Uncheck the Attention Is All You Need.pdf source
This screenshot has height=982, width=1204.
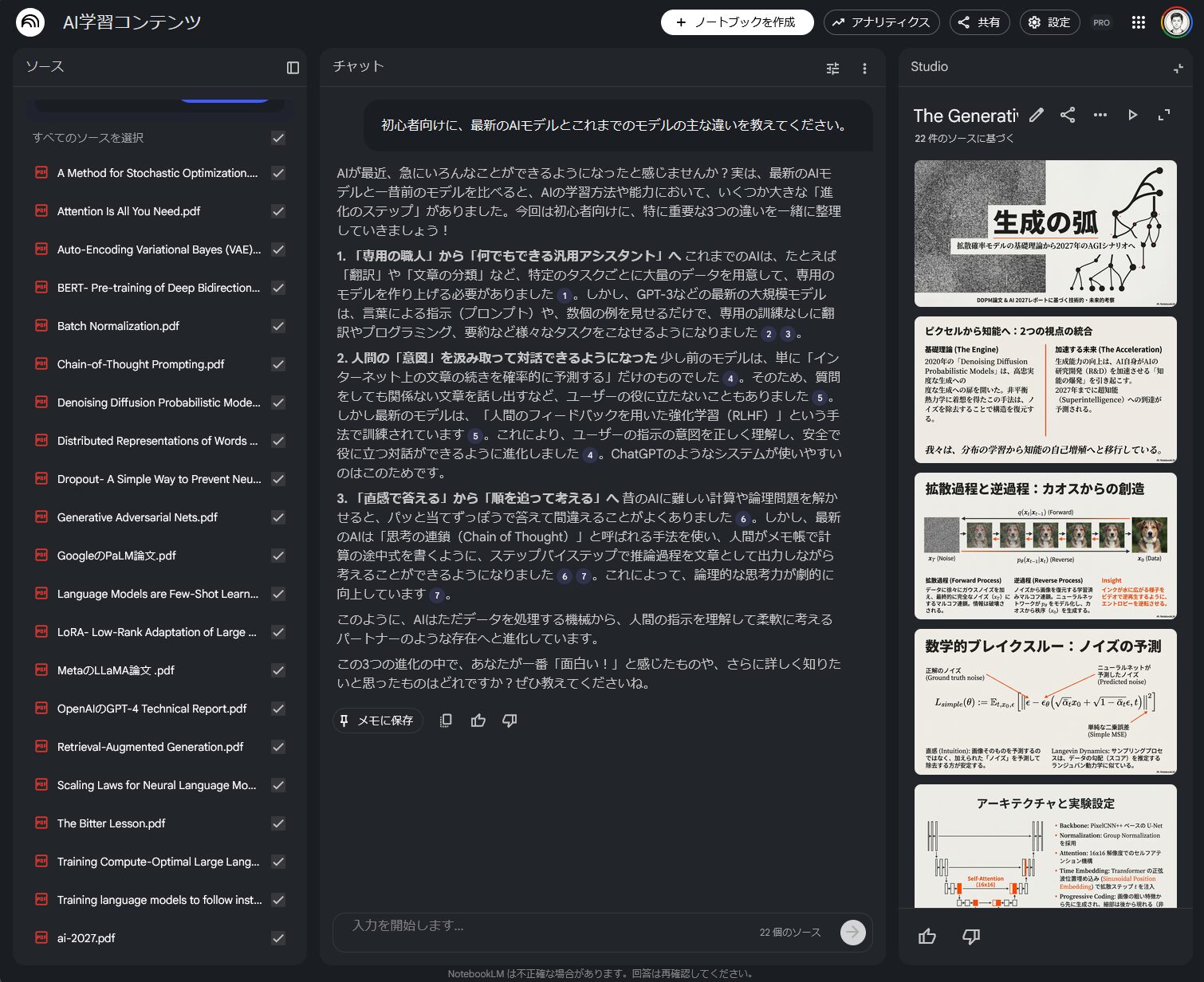(x=277, y=211)
